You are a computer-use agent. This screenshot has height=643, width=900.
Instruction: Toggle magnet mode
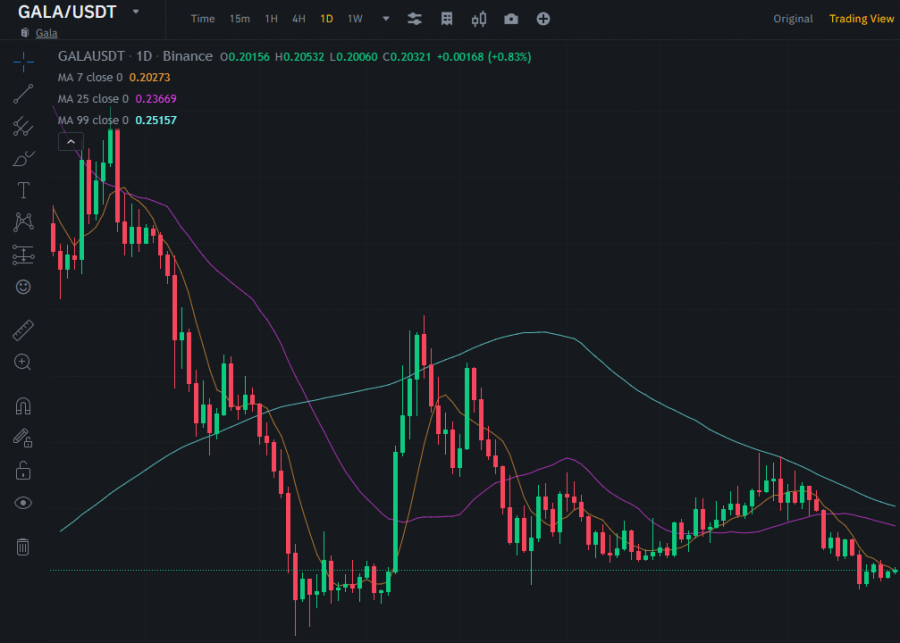[x=23, y=406]
